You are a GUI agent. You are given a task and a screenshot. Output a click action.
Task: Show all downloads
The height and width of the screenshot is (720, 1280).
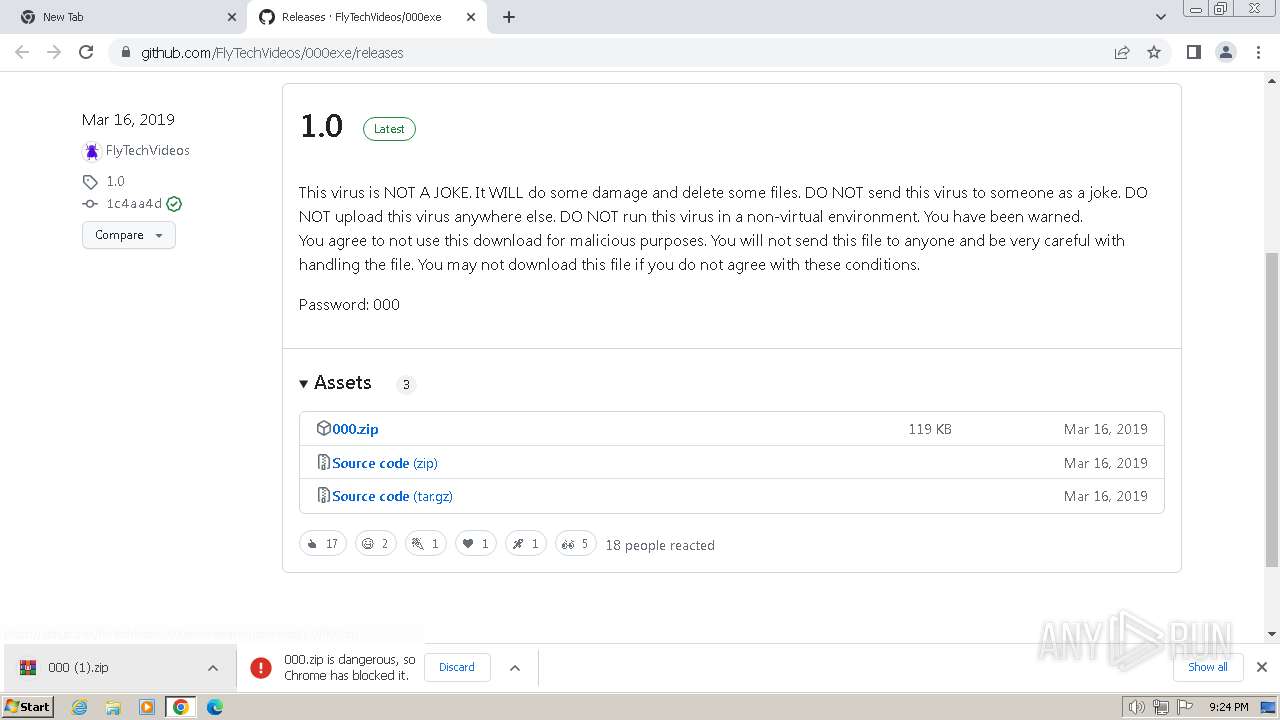(1208, 667)
